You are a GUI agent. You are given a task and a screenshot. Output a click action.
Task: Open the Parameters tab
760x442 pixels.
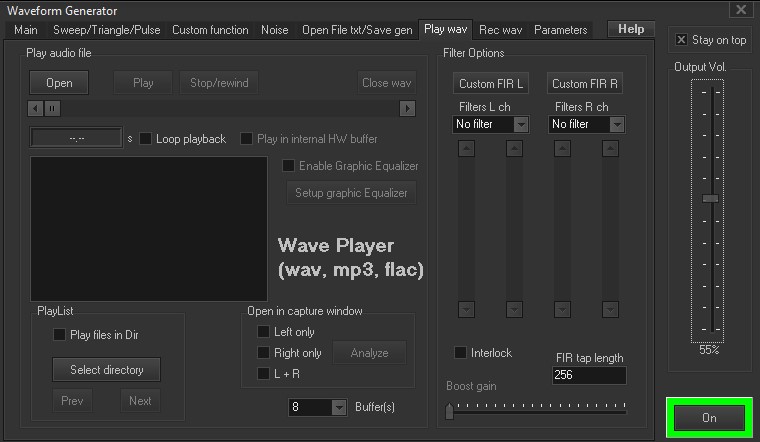(x=560, y=30)
